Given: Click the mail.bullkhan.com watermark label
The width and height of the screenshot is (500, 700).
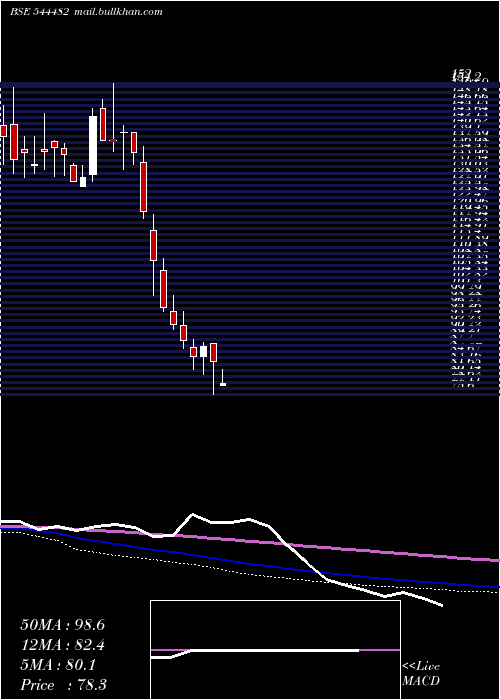Looking at the screenshot, I should tap(118, 12).
